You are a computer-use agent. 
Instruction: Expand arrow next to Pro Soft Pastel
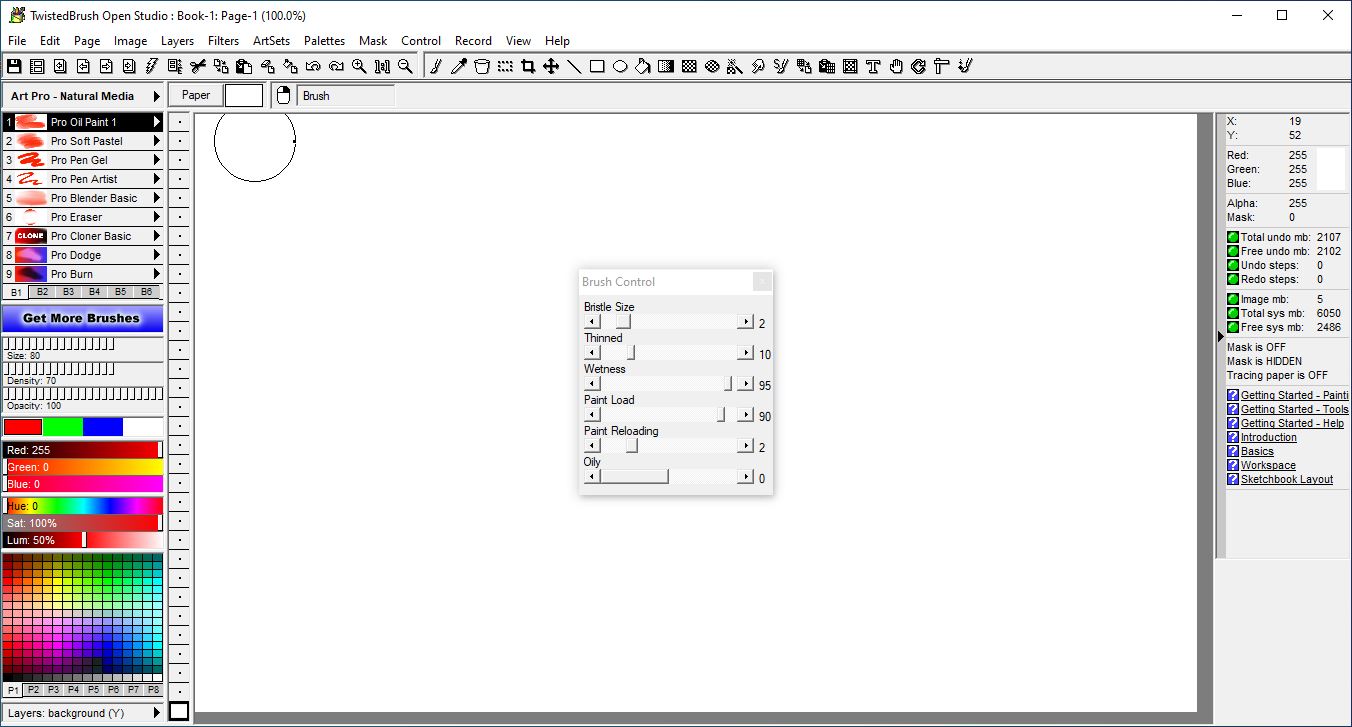coord(157,141)
